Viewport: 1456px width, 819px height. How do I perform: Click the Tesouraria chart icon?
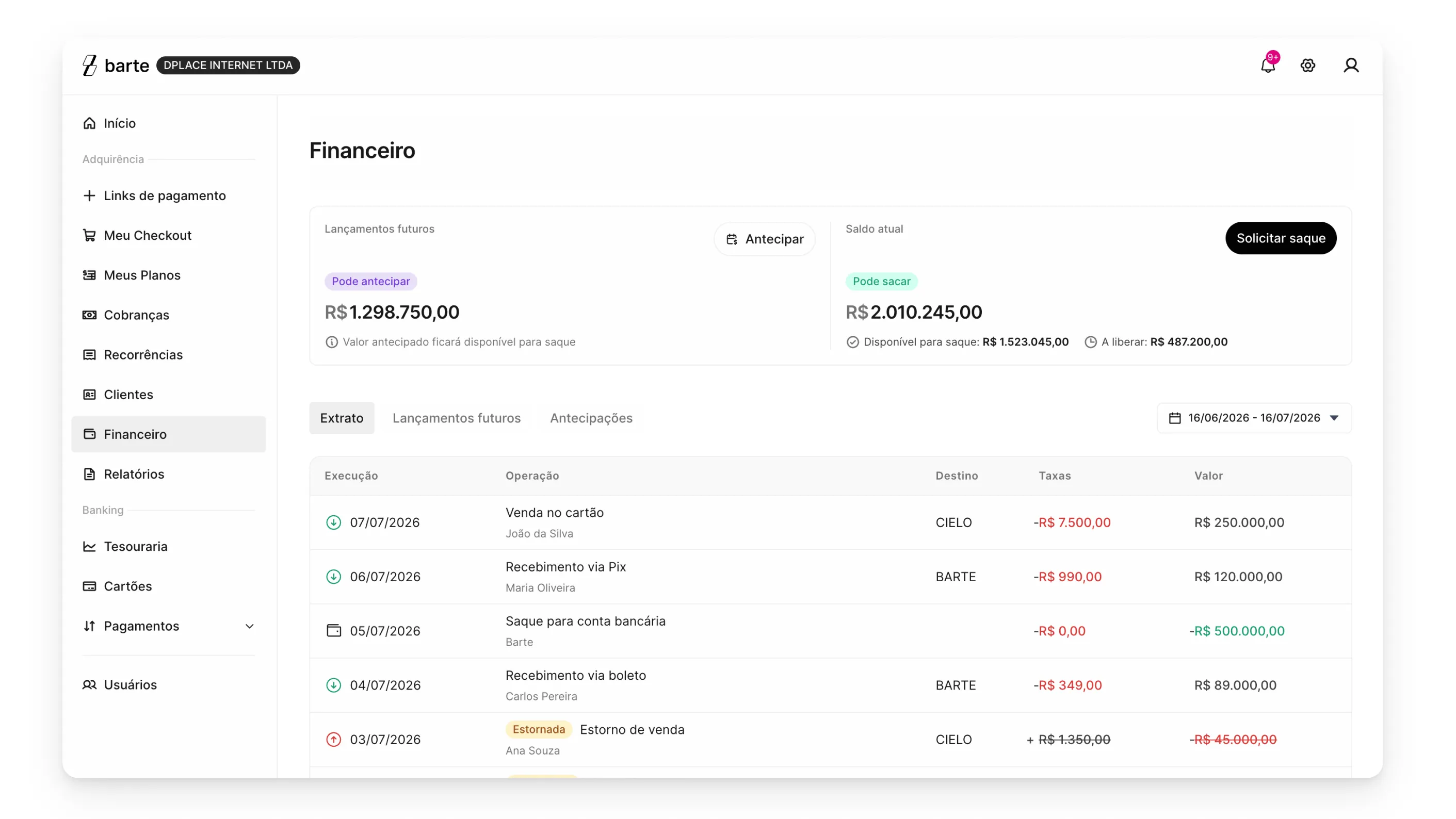89,546
